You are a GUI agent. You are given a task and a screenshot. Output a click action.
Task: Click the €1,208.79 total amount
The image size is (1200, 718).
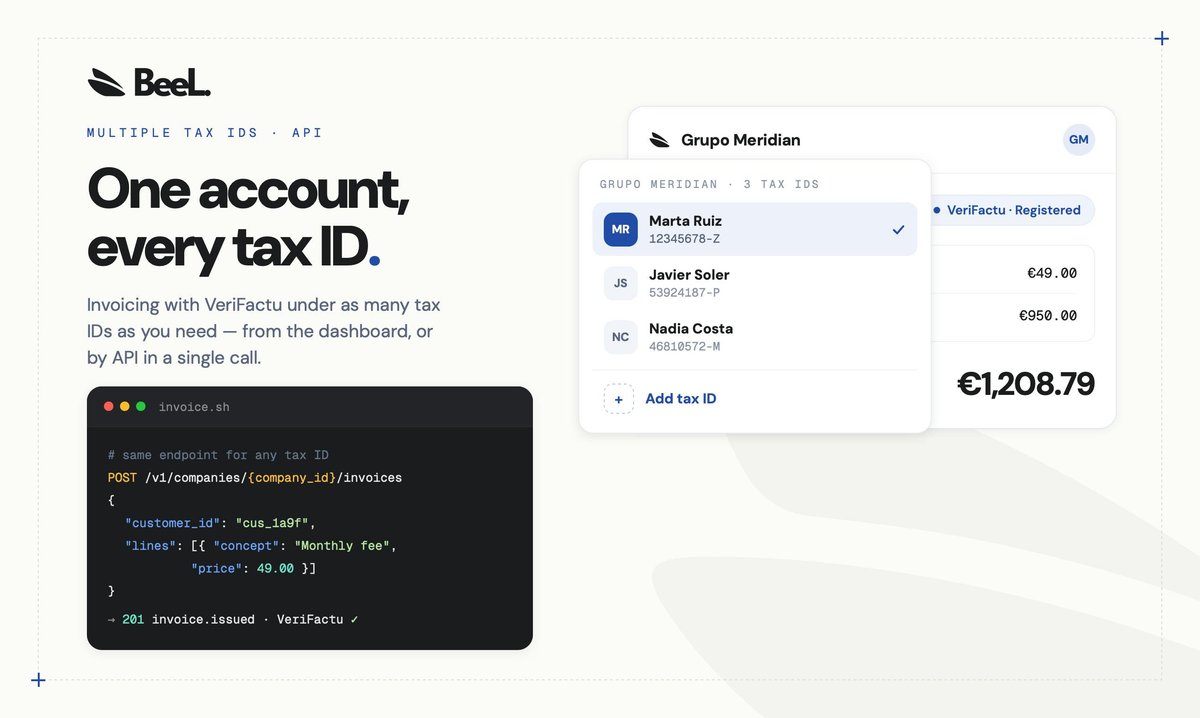pyautogui.click(x=1025, y=384)
